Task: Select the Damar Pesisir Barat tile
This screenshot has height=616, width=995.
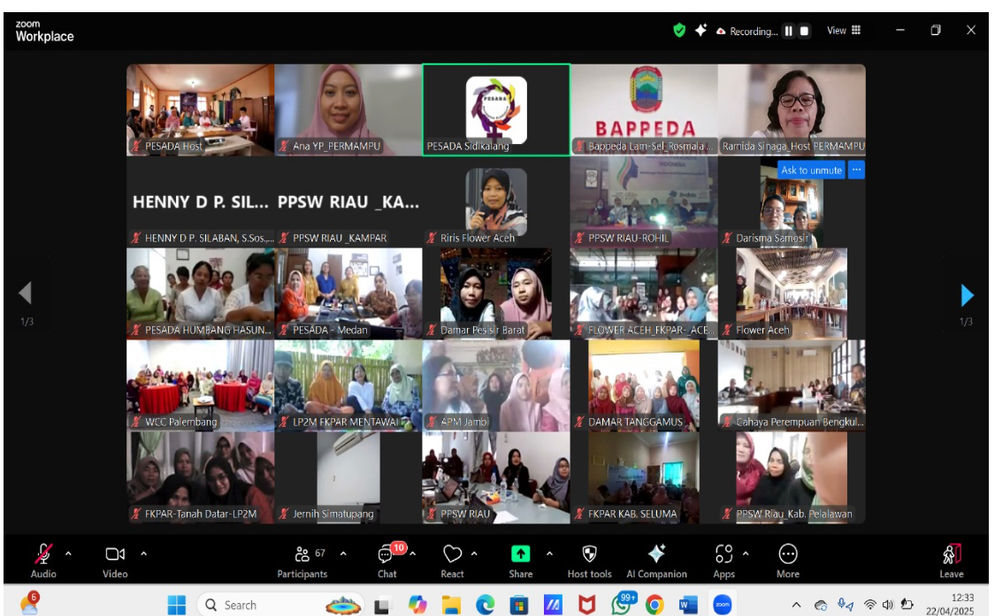Action: click(x=496, y=294)
